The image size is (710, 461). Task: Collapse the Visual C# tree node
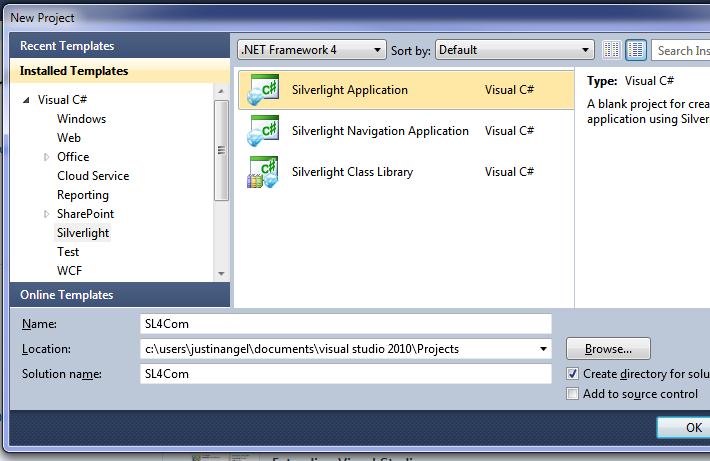tap(26, 100)
